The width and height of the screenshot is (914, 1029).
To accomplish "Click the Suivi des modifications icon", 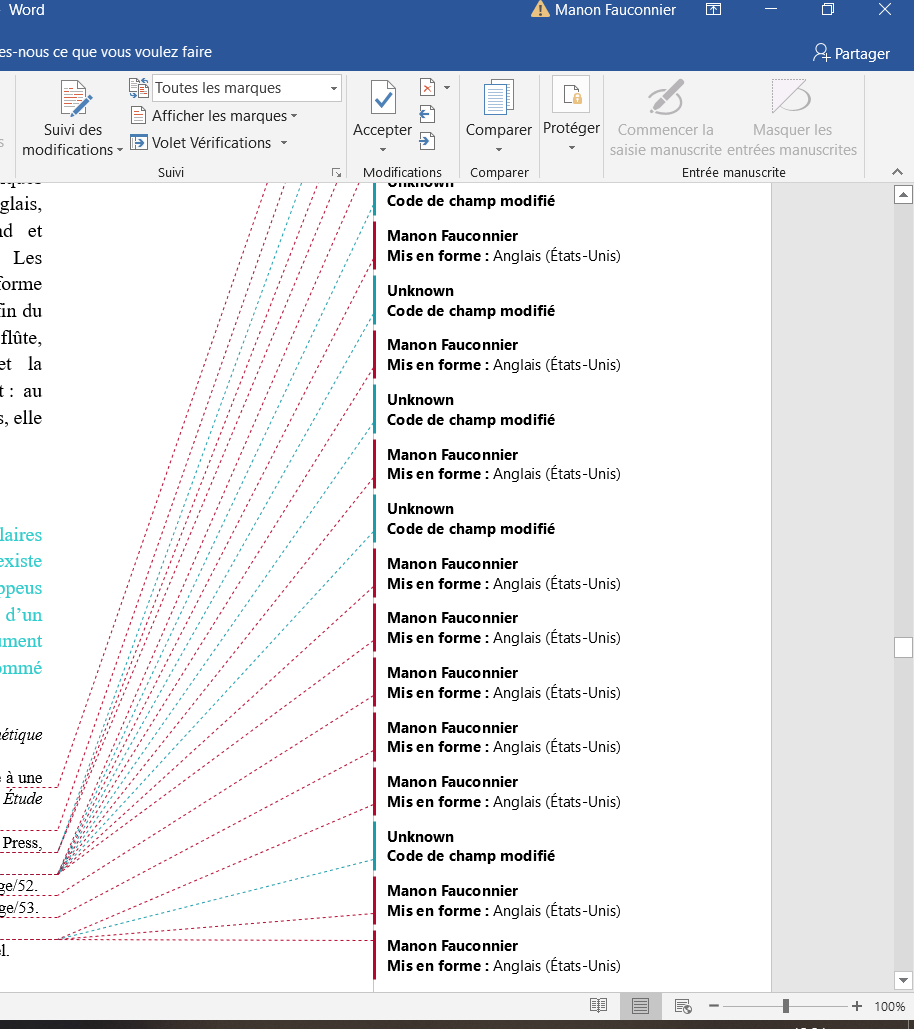I will coord(76,98).
